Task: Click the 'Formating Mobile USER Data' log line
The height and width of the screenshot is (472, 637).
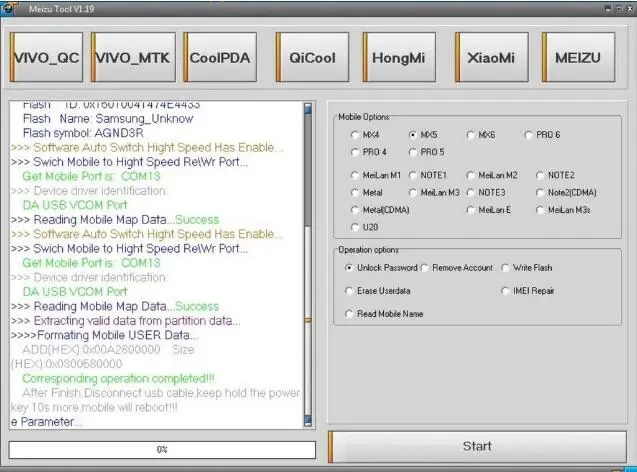Action: click(x=104, y=335)
